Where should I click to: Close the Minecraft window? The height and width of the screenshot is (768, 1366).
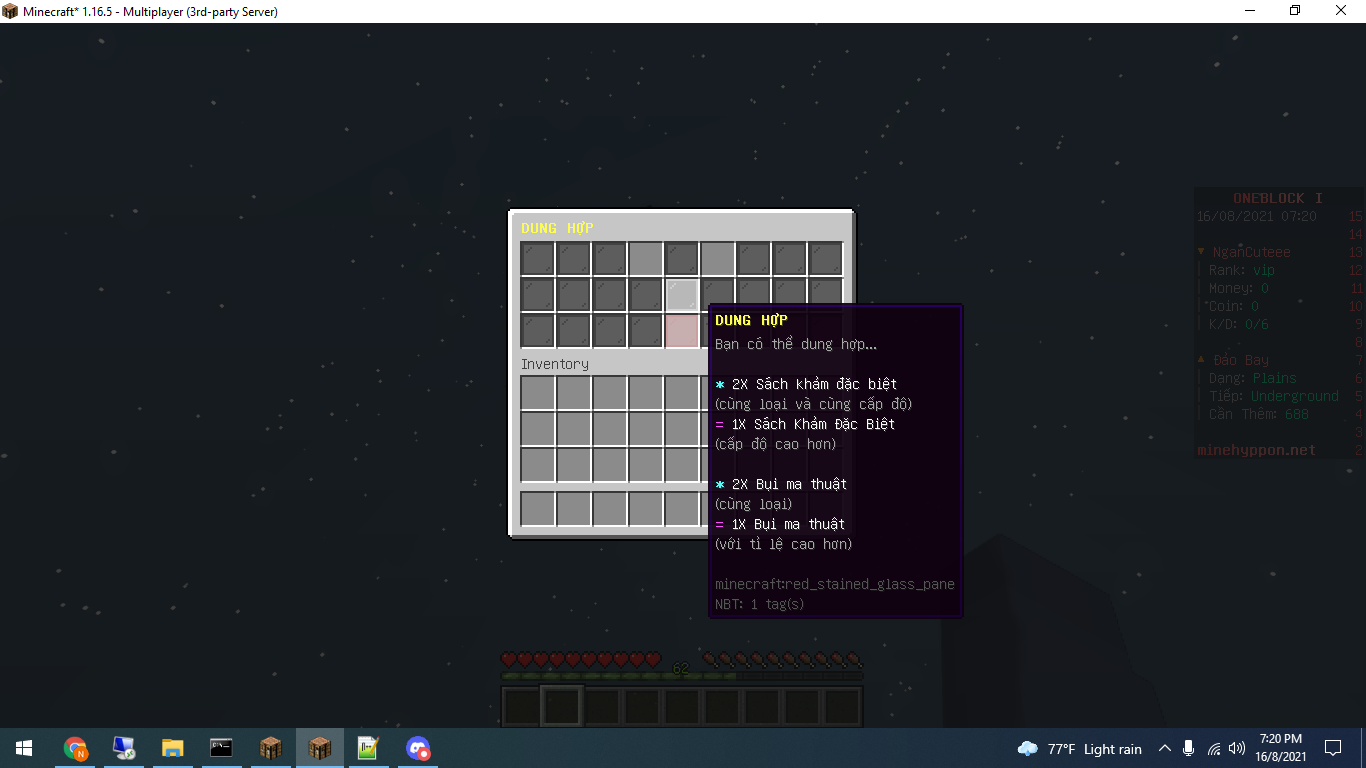(1342, 11)
